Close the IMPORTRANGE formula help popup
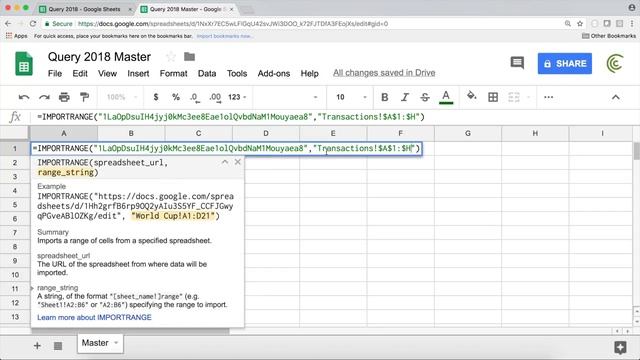This screenshot has width=640, height=360. tap(238, 162)
